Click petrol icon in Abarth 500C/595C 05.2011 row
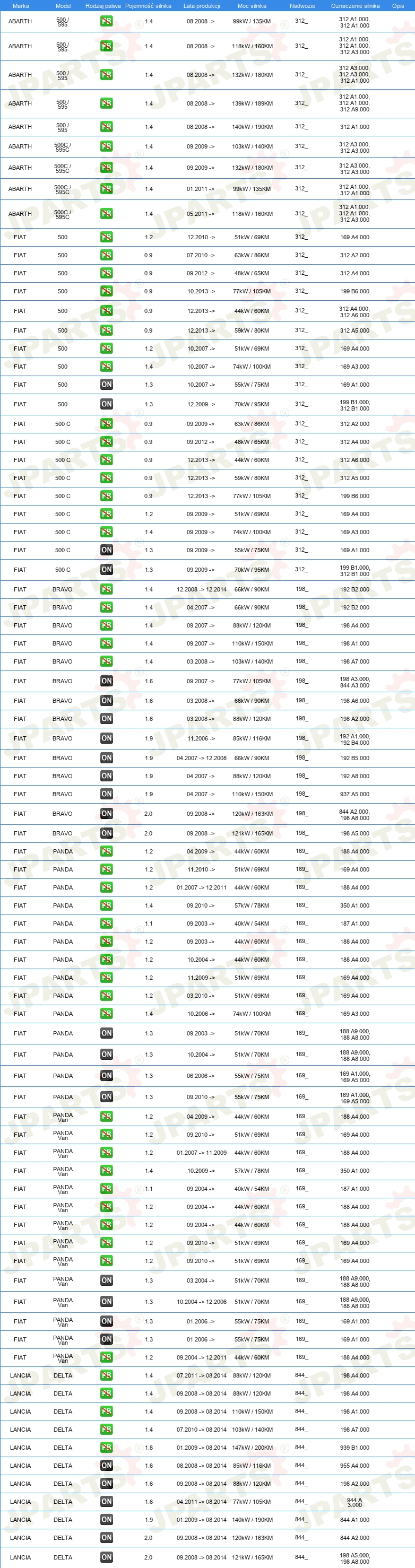 tap(107, 214)
